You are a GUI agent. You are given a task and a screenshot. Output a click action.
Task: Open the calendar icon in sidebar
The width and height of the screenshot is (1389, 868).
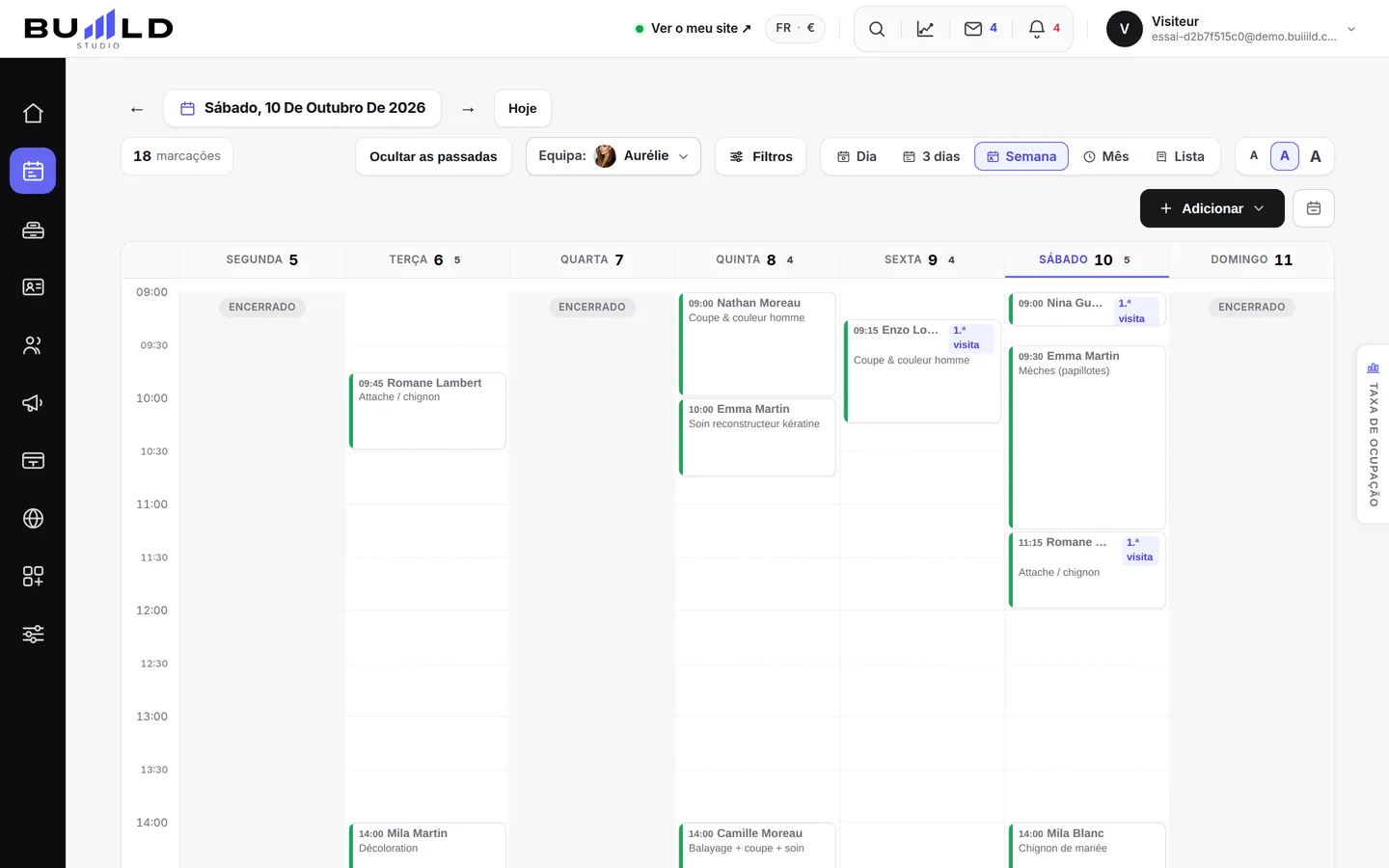(x=33, y=171)
